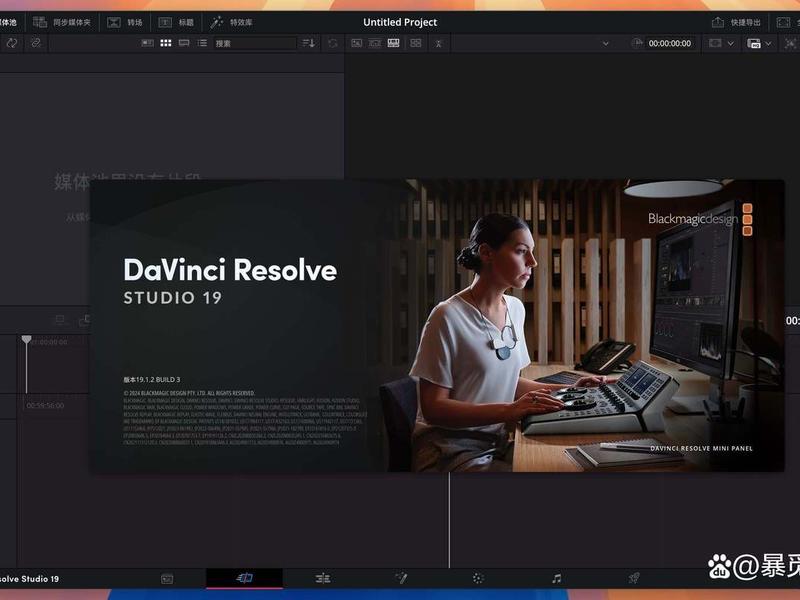Click the viewer display overlay icon
The width and height of the screenshot is (800, 600).
[715, 43]
